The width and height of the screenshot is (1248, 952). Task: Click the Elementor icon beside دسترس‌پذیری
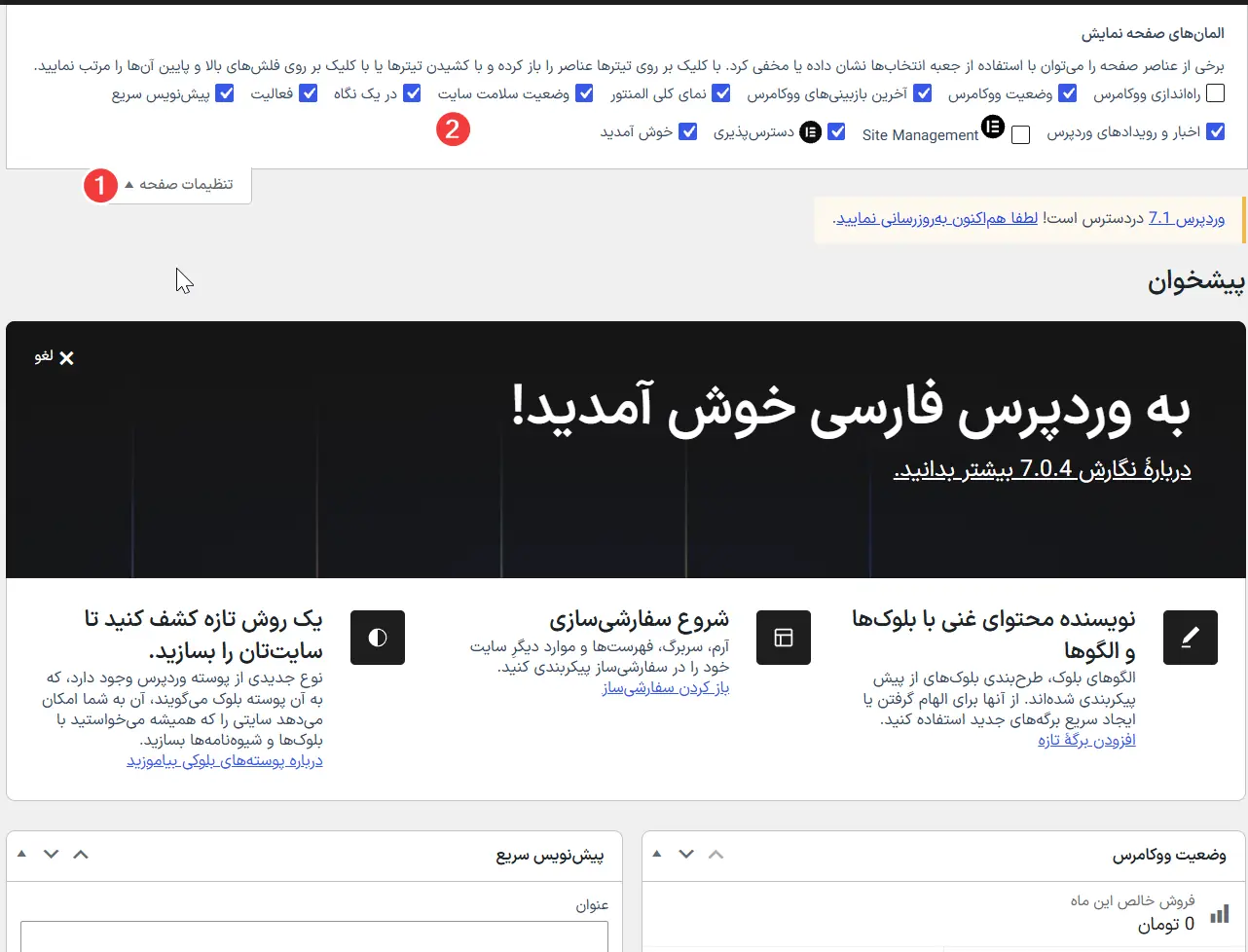[x=811, y=132]
